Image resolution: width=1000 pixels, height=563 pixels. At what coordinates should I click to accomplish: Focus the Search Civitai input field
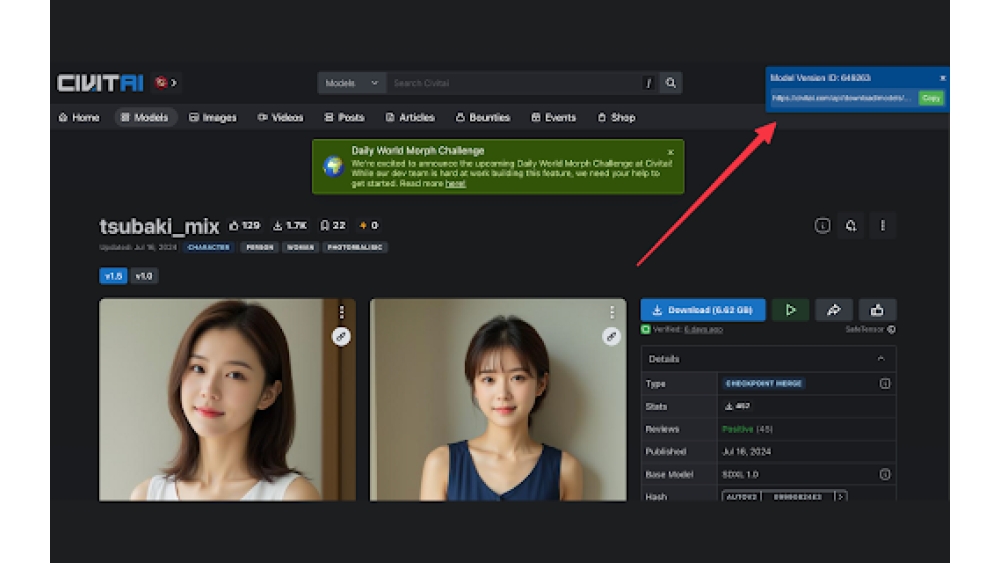coord(514,83)
